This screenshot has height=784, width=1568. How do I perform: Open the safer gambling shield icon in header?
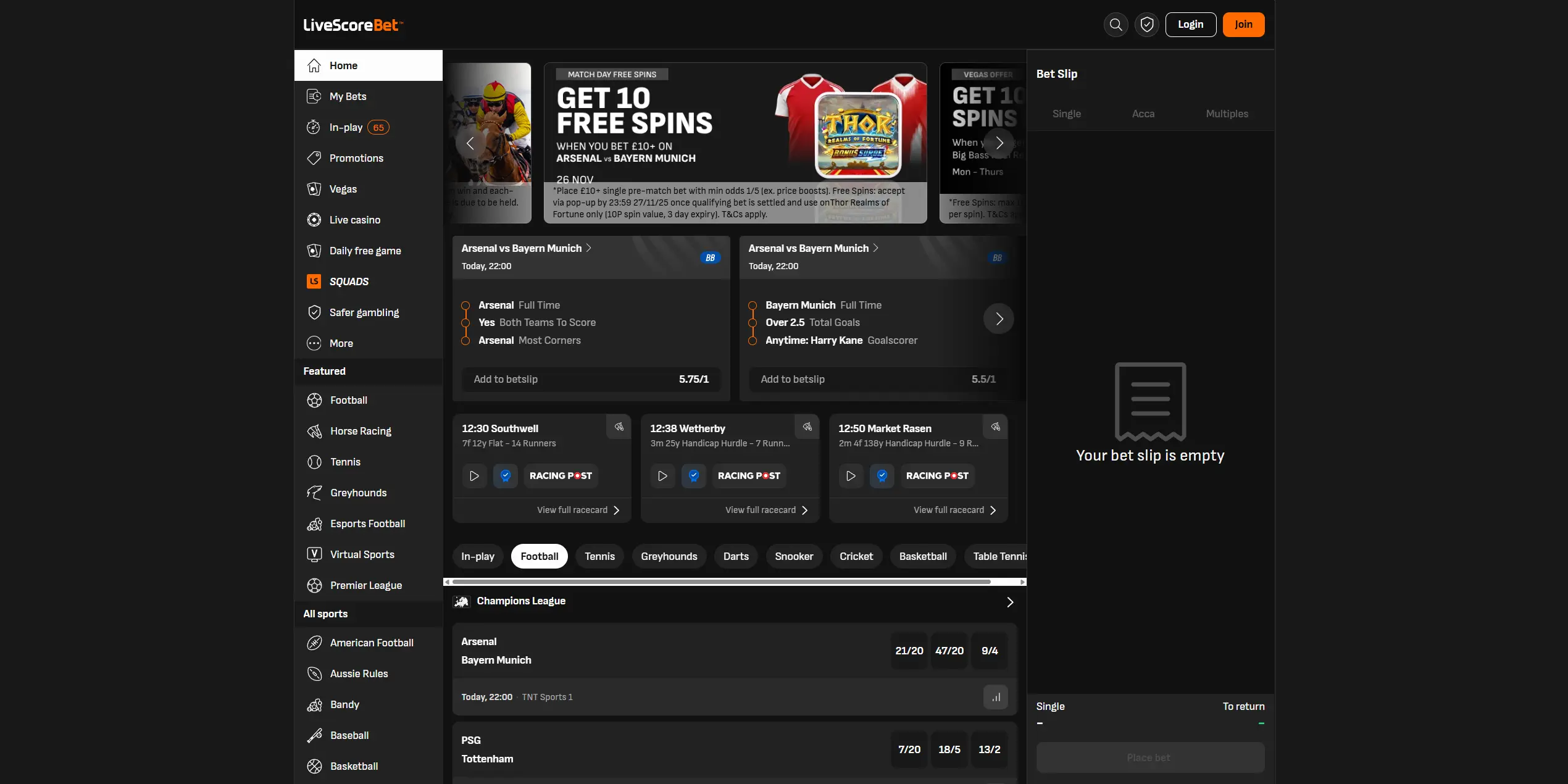click(x=1146, y=25)
